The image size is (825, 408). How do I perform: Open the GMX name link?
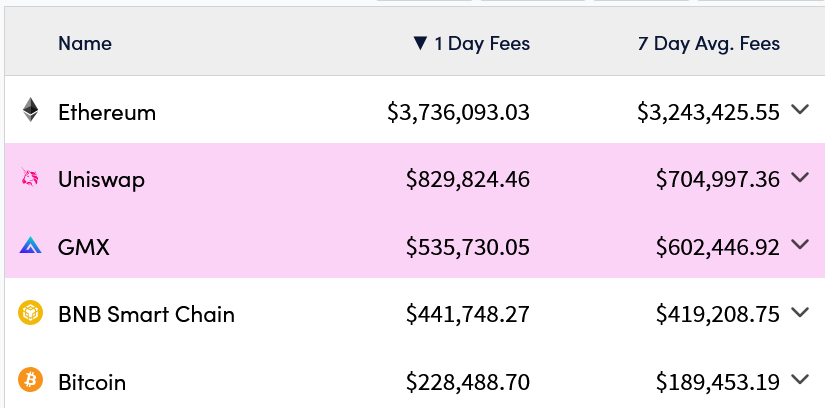(x=84, y=247)
